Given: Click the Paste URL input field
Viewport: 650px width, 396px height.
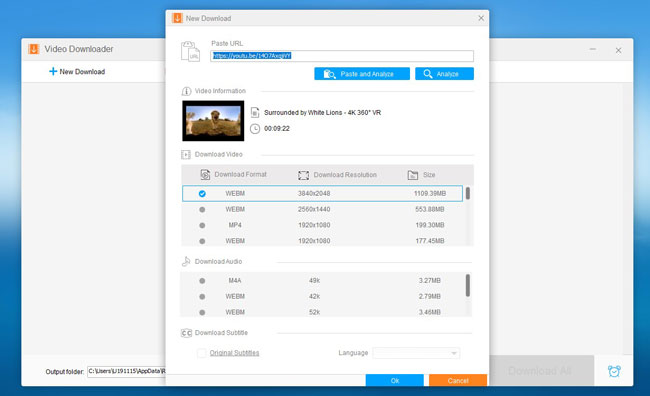Looking at the screenshot, I should pos(342,56).
